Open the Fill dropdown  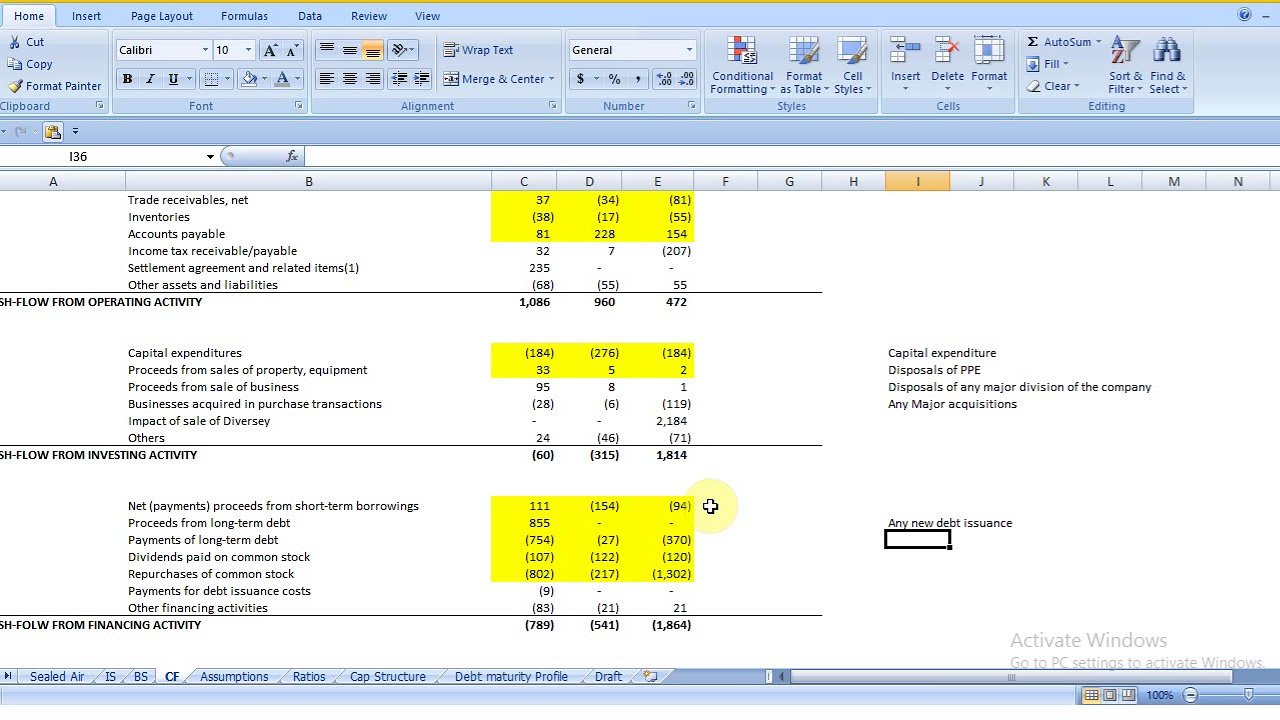1047,64
